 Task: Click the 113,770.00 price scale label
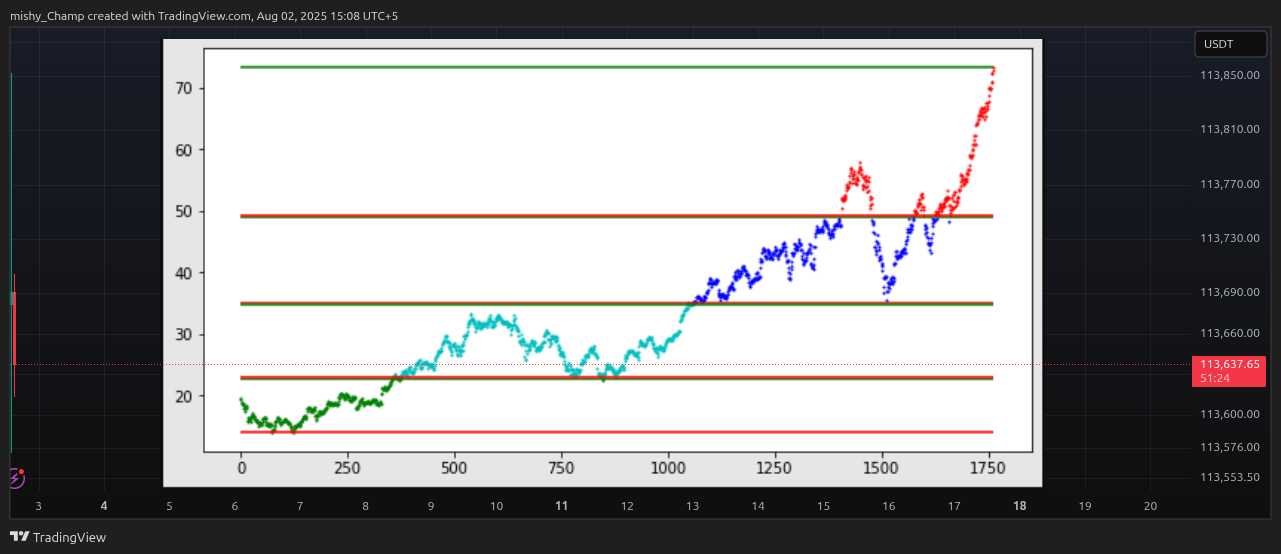pos(1229,184)
